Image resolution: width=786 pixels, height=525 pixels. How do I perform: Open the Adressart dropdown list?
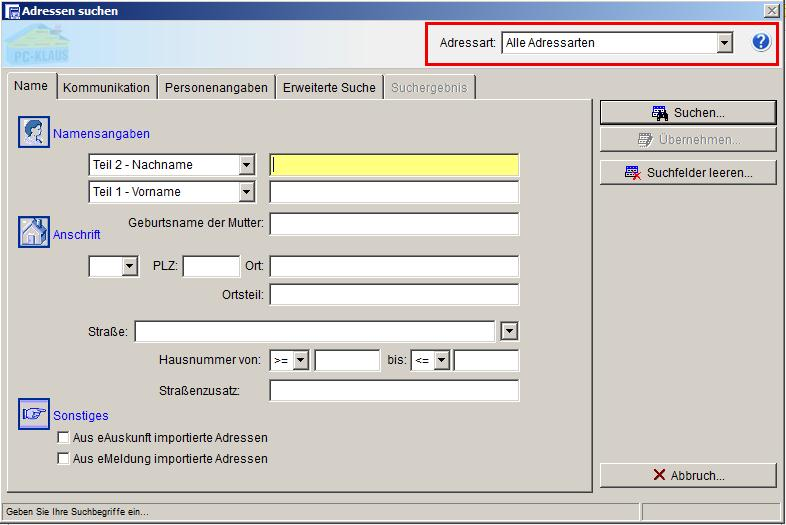[x=725, y=43]
